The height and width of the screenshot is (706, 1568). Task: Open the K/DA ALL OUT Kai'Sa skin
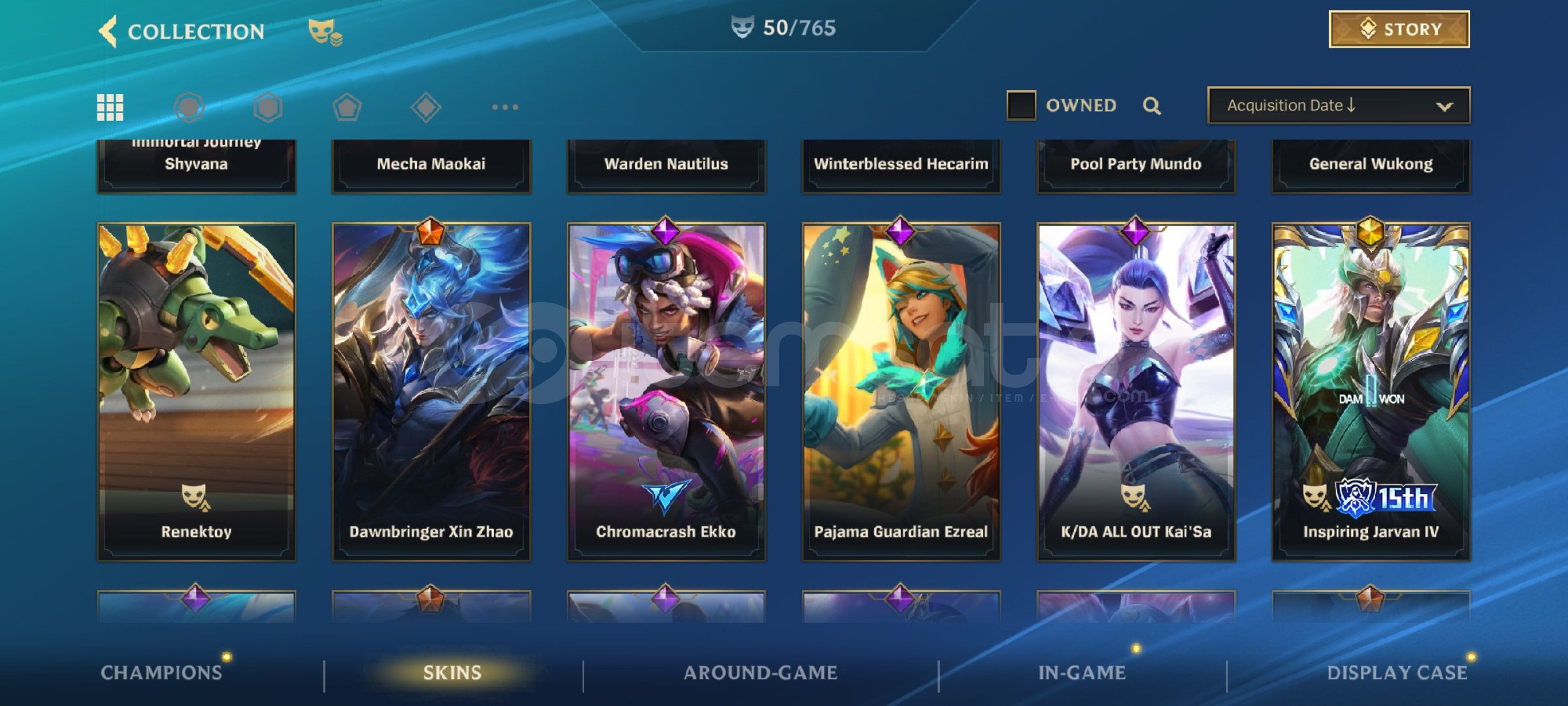tap(1136, 392)
